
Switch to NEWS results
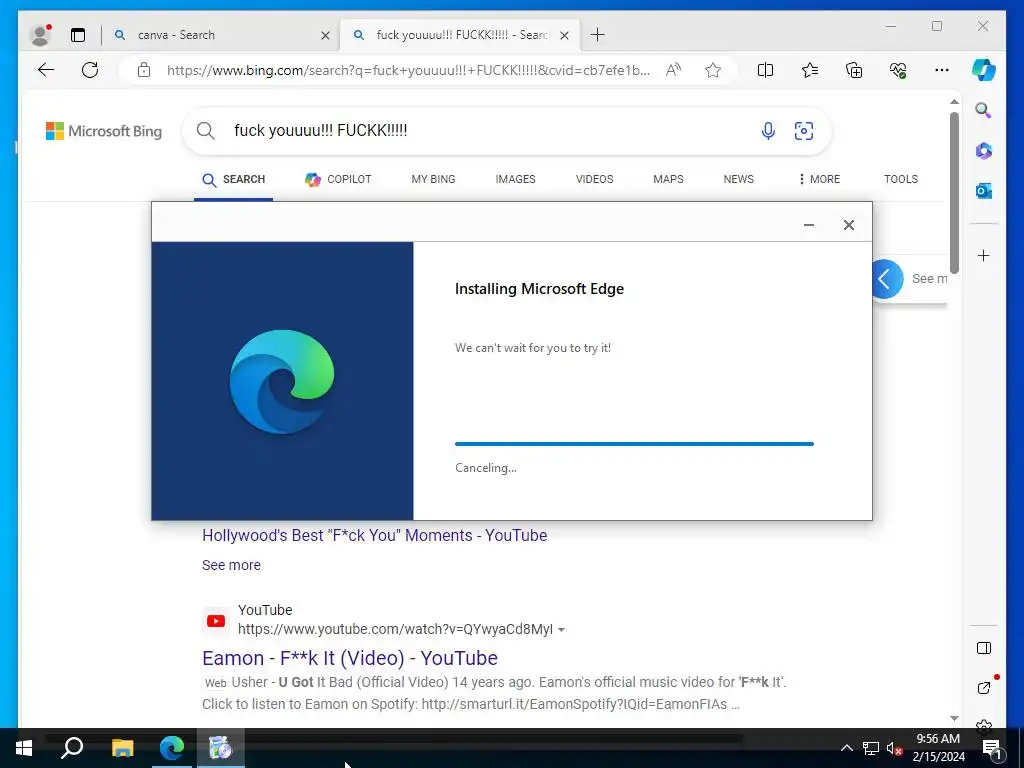click(739, 180)
